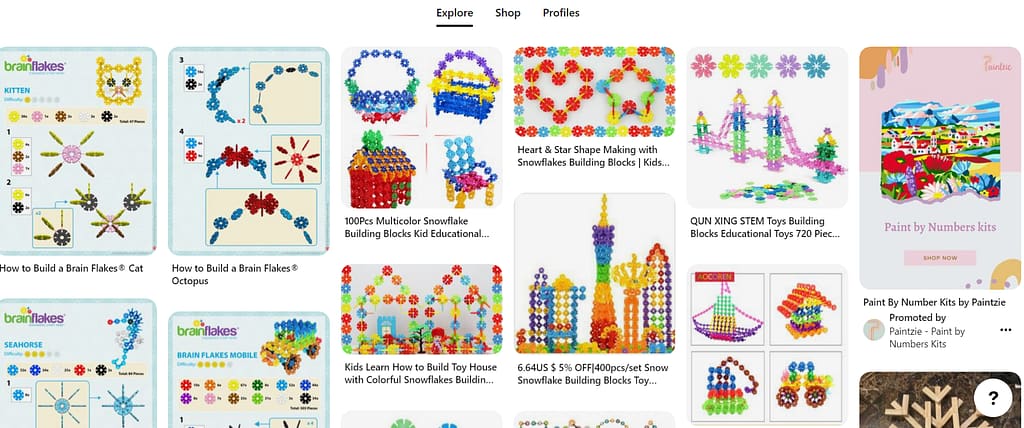Open the wooden snowflake pin image
The height and width of the screenshot is (428, 1024).
[940, 400]
